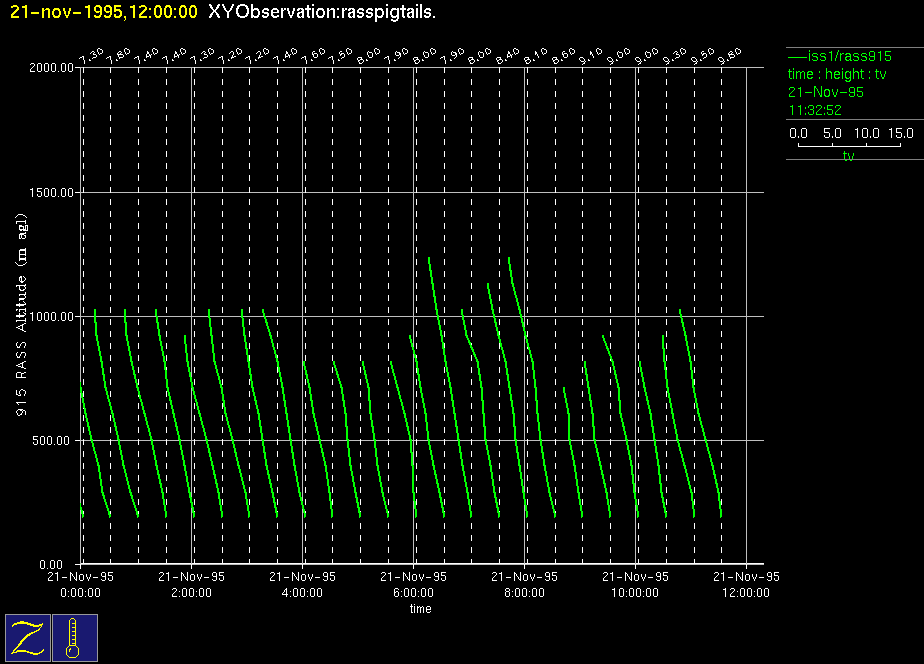Click the 'time' x-axis label
The image size is (924, 664).
point(420,609)
